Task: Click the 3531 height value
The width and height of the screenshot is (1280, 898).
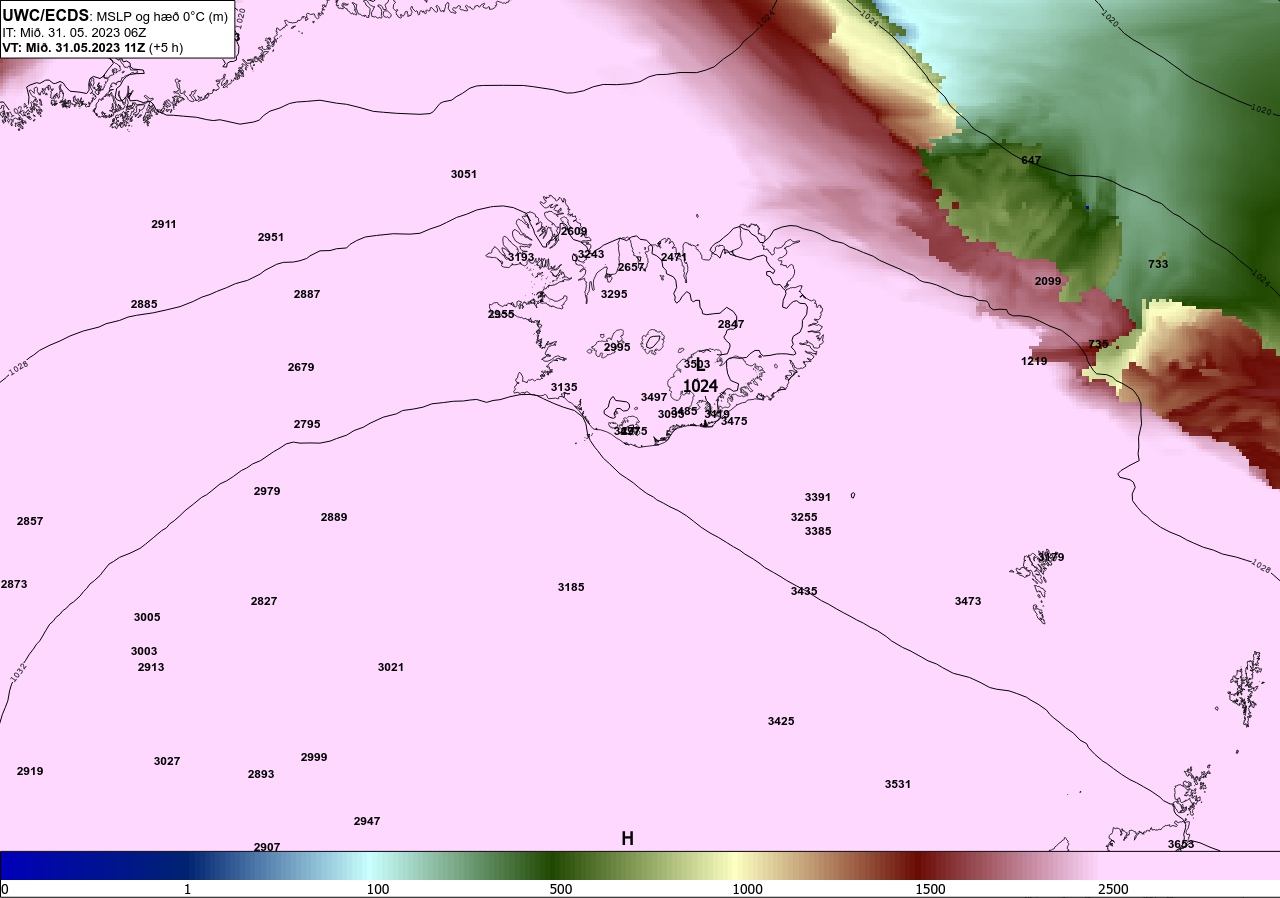Action: [x=898, y=784]
